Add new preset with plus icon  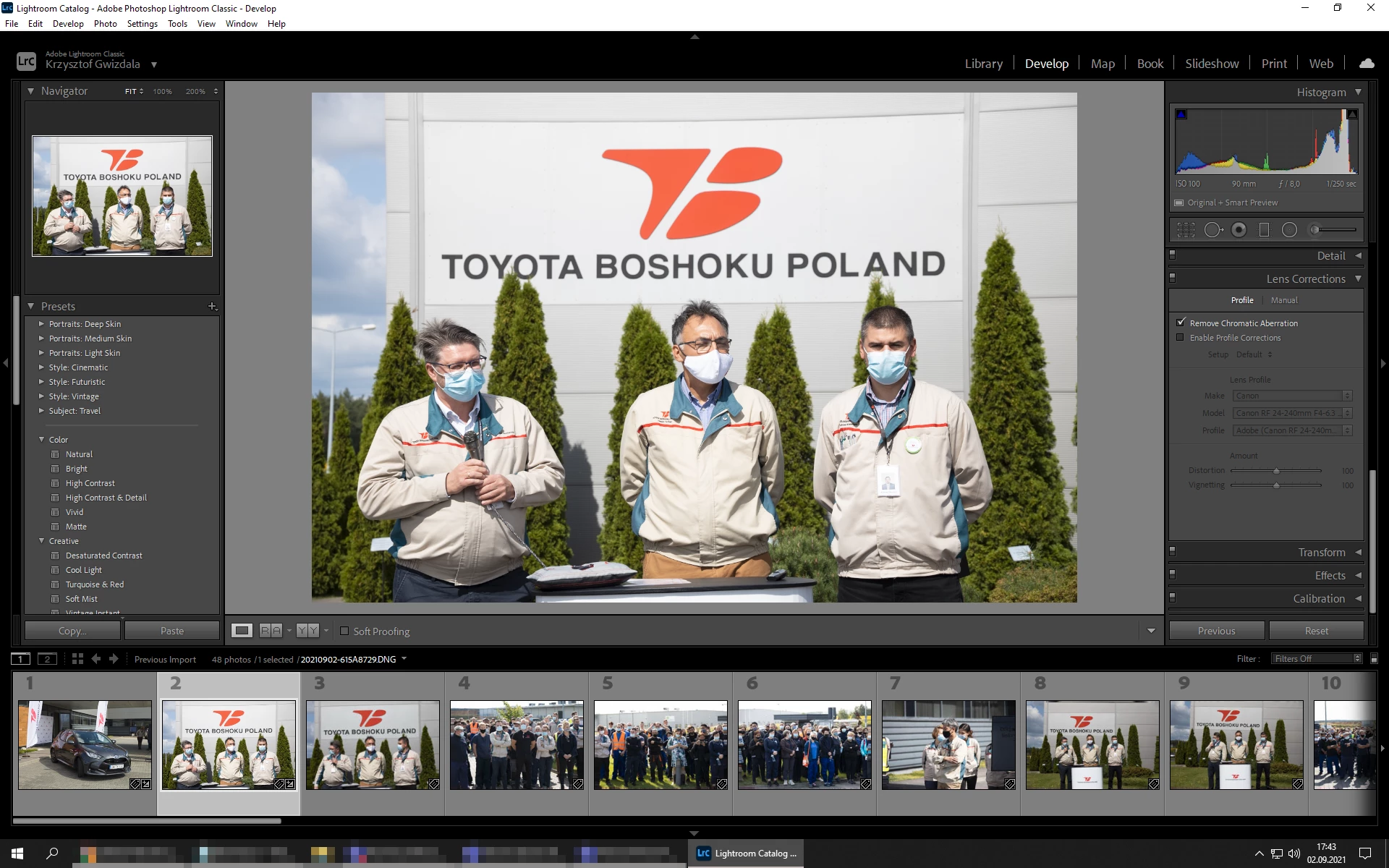point(212,307)
